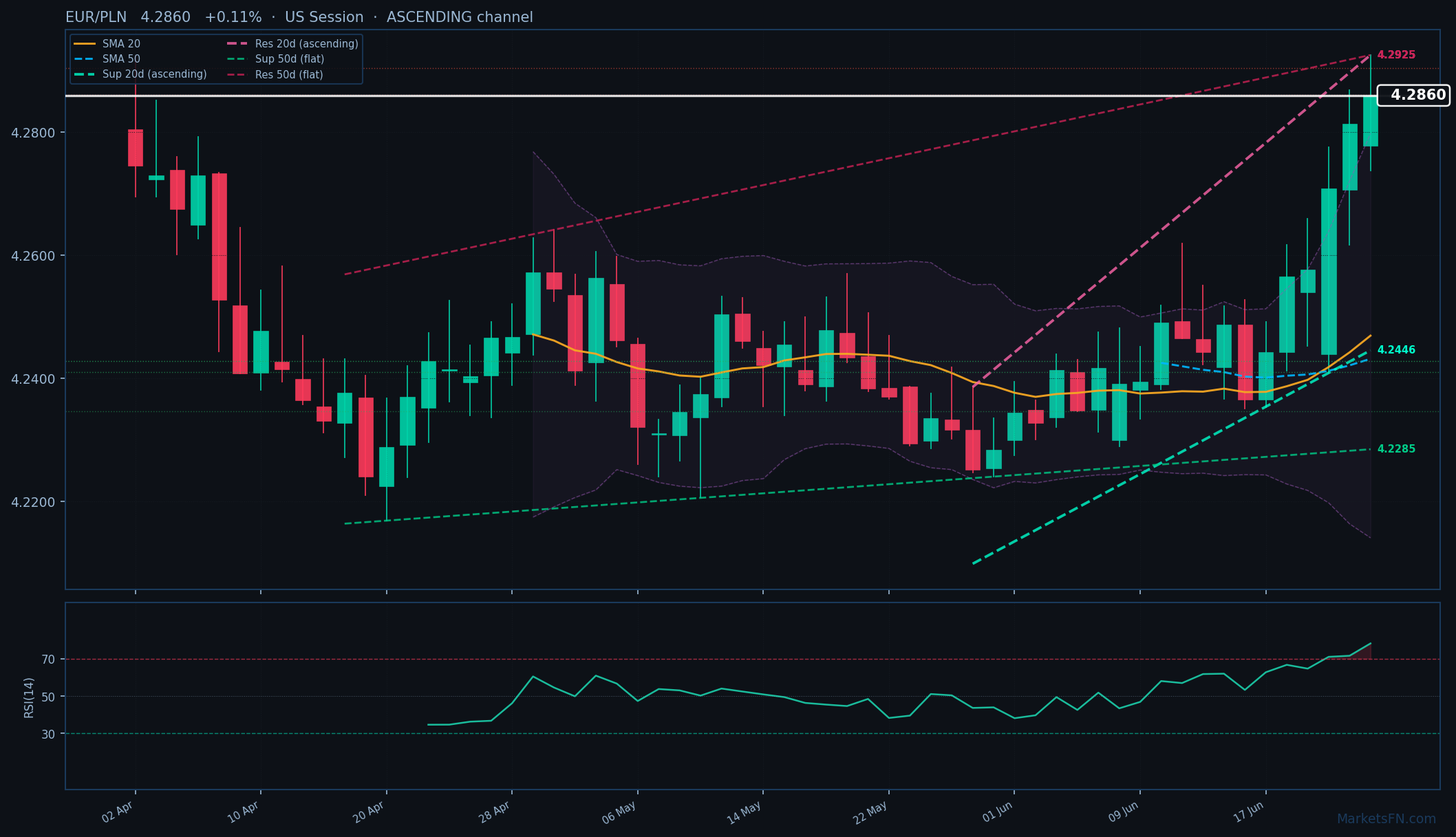Click the RSI 70 level label
The width and height of the screenshot is (1456, 837).
[x=48, y=660]
